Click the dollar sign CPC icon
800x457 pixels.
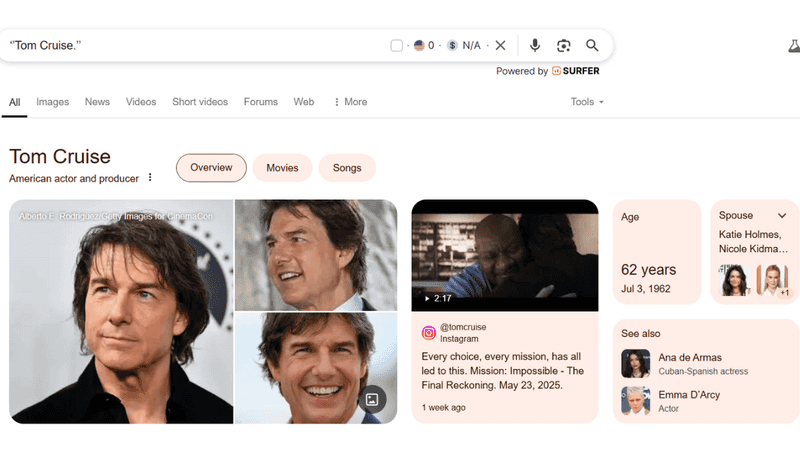[x=452, y=45]
